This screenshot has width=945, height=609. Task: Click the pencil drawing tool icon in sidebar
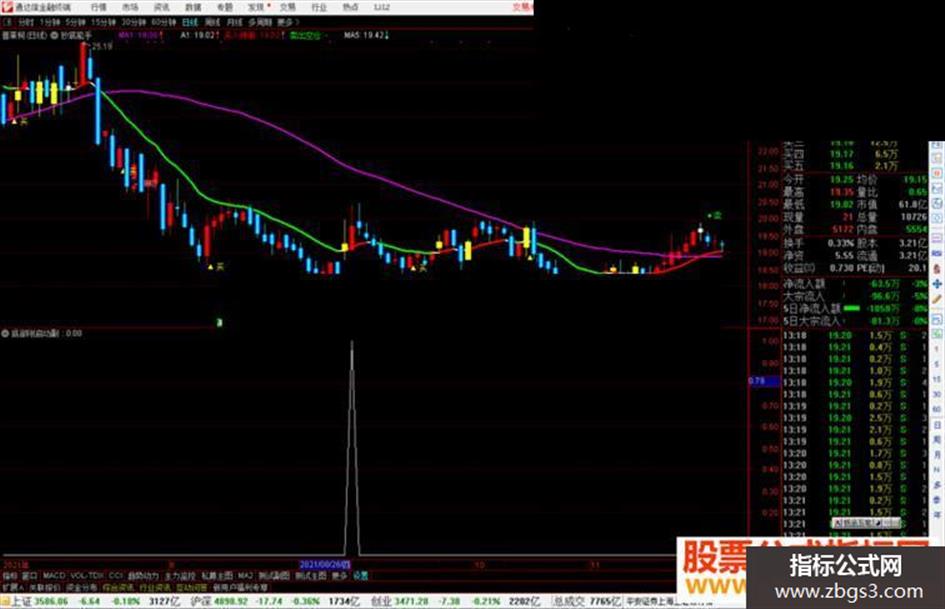point(937,300)
